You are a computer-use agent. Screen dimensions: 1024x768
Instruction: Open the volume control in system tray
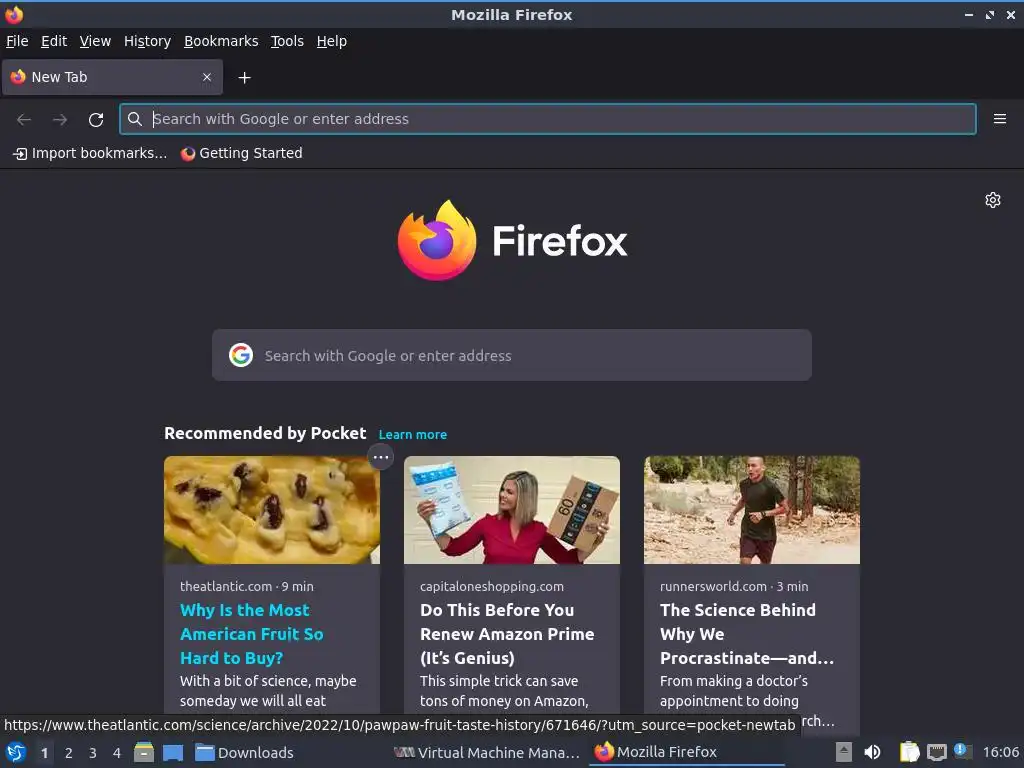872,752
